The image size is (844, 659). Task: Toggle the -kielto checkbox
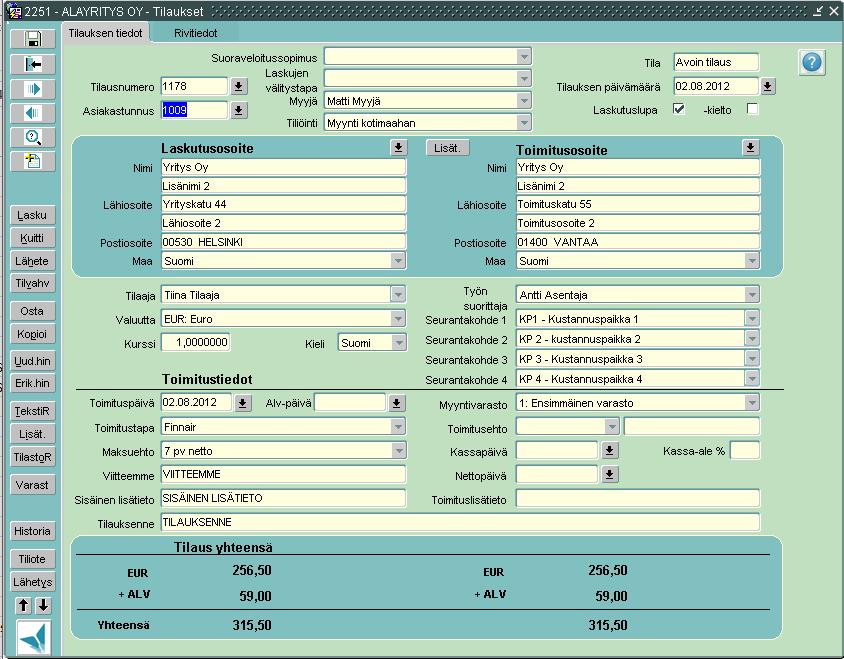point(752,109)
